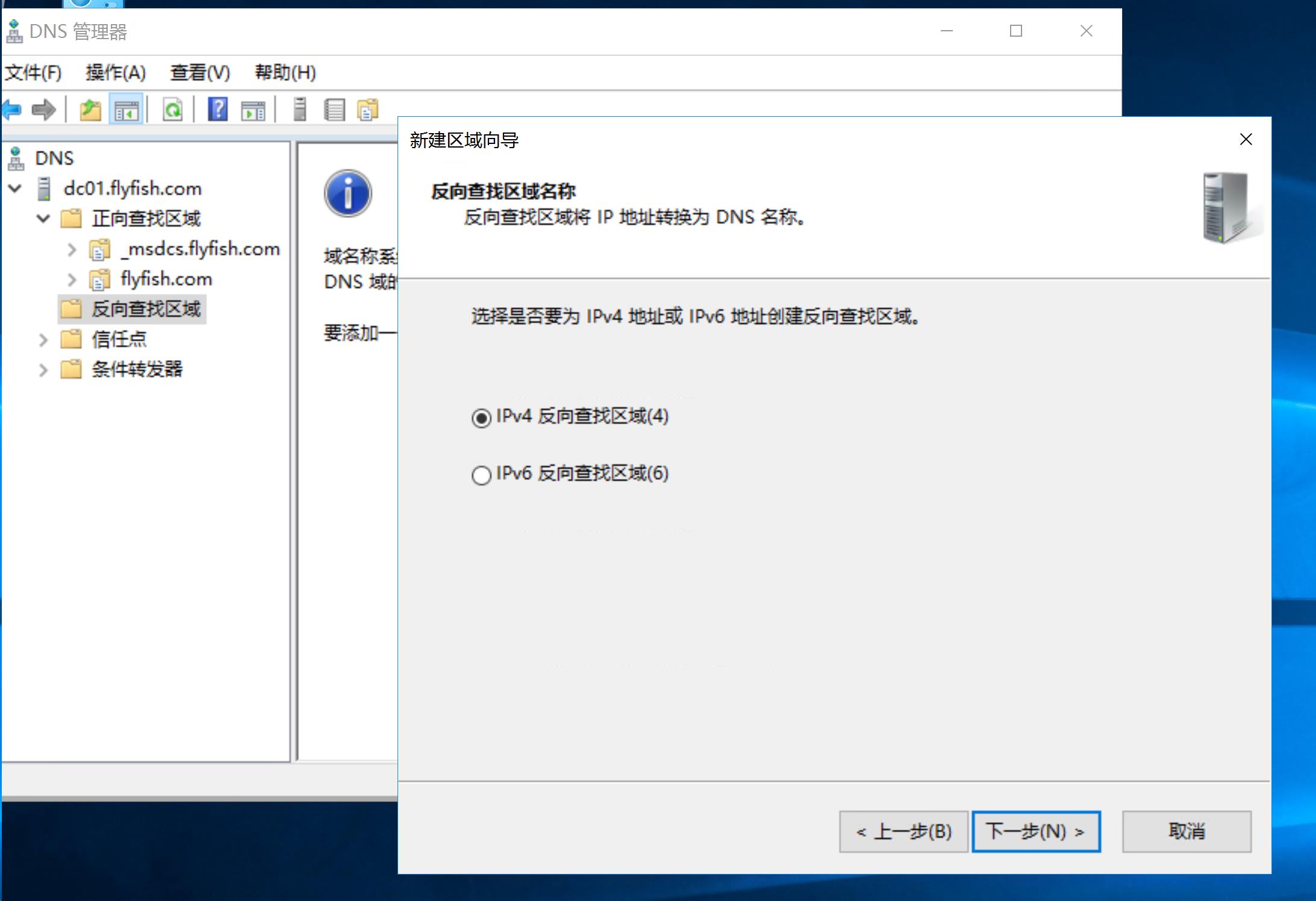Click the 条件转发器 folder icon
The width and height of the screenshot is (1316, 901).
coord(71,369)
